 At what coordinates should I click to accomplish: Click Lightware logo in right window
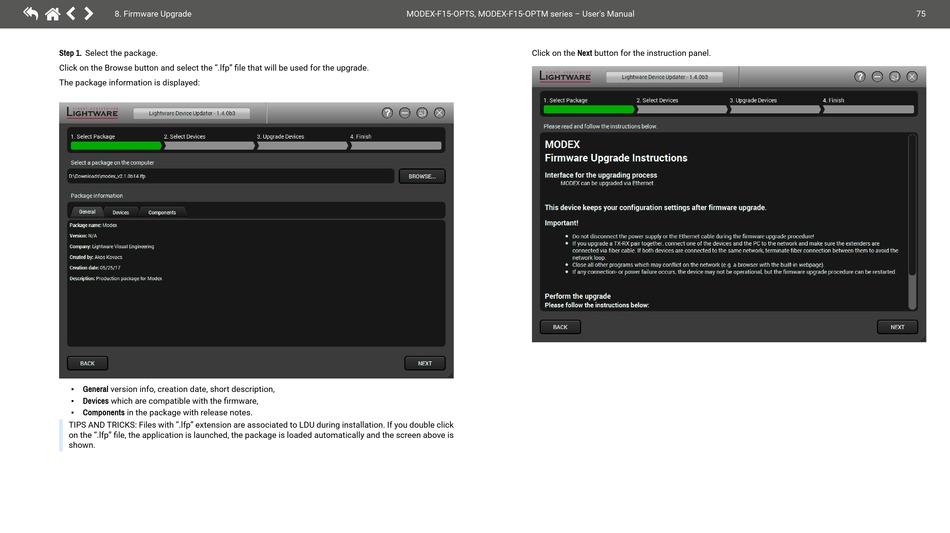[565, 76]
